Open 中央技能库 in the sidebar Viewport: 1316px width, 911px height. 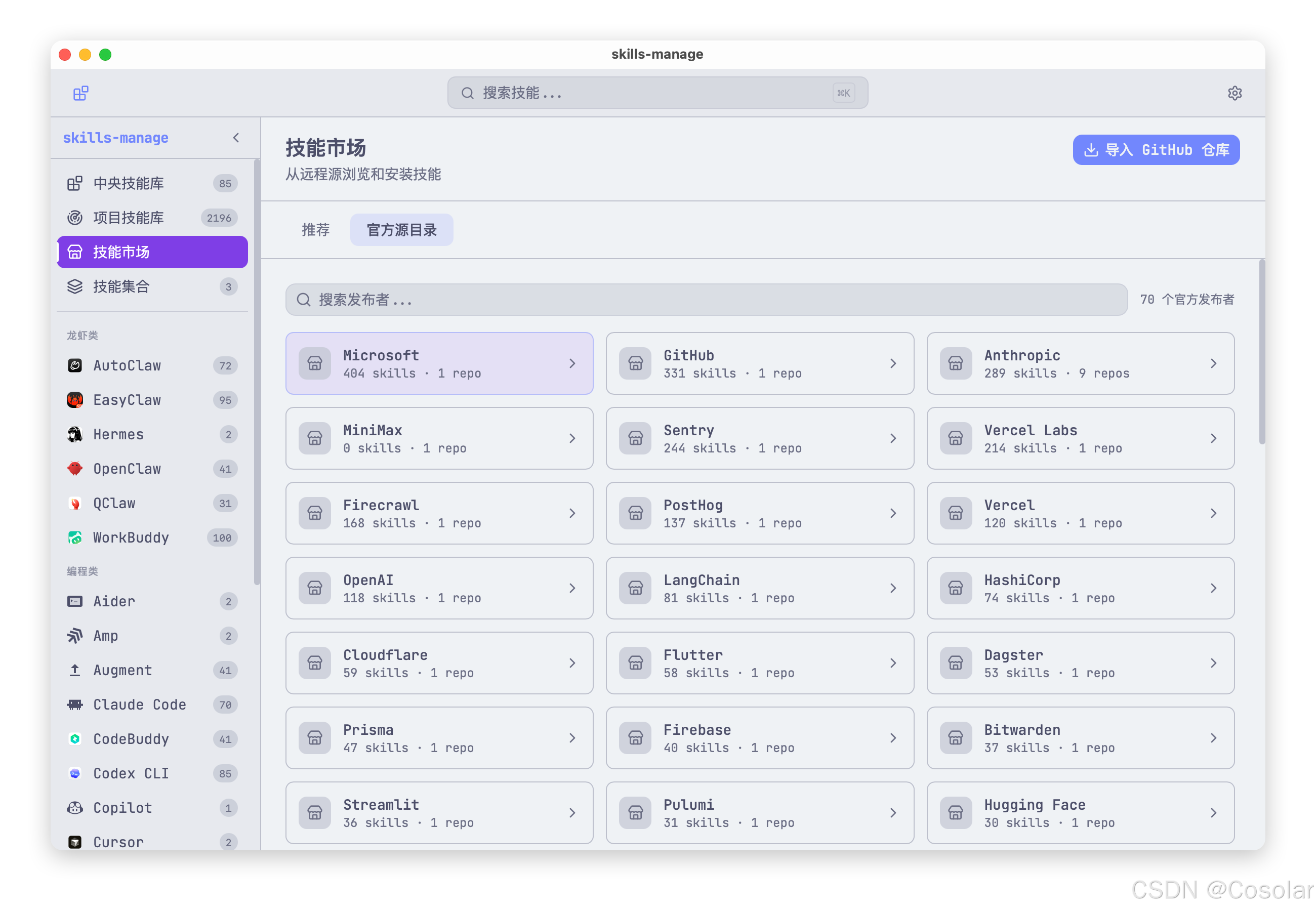point(152,183)
